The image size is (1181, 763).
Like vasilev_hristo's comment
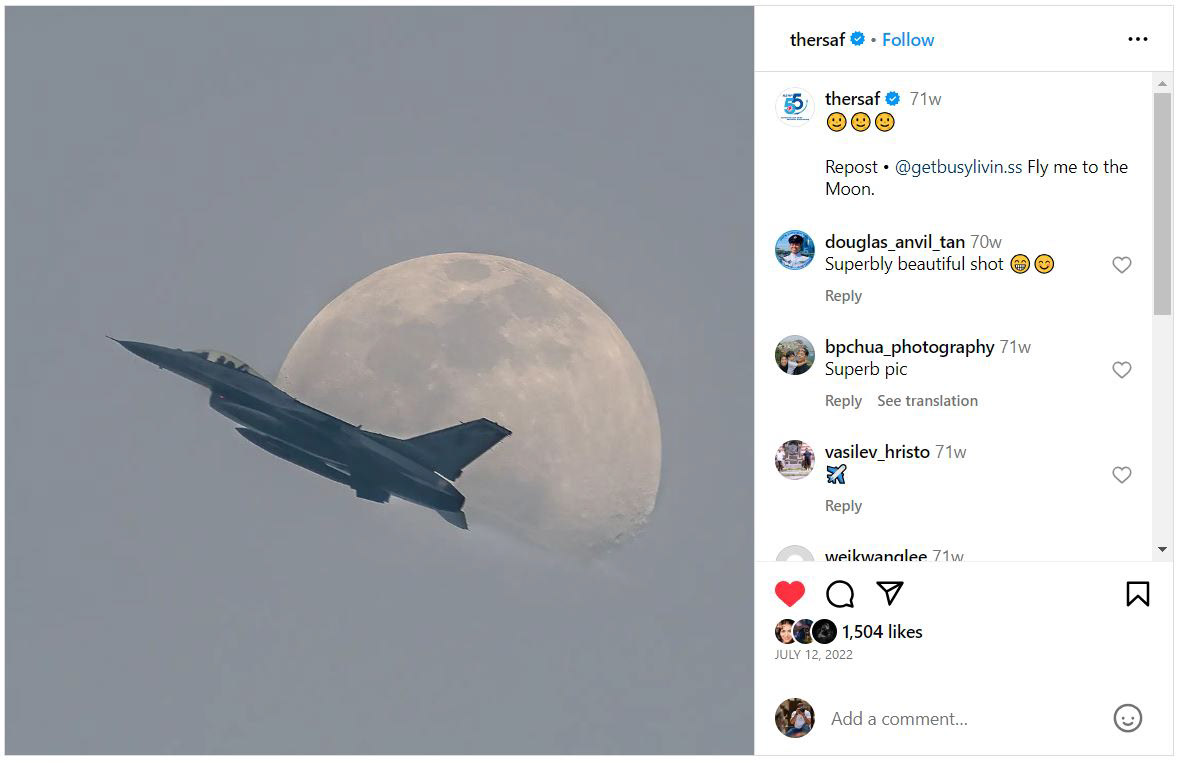(x=1122, y=475)
